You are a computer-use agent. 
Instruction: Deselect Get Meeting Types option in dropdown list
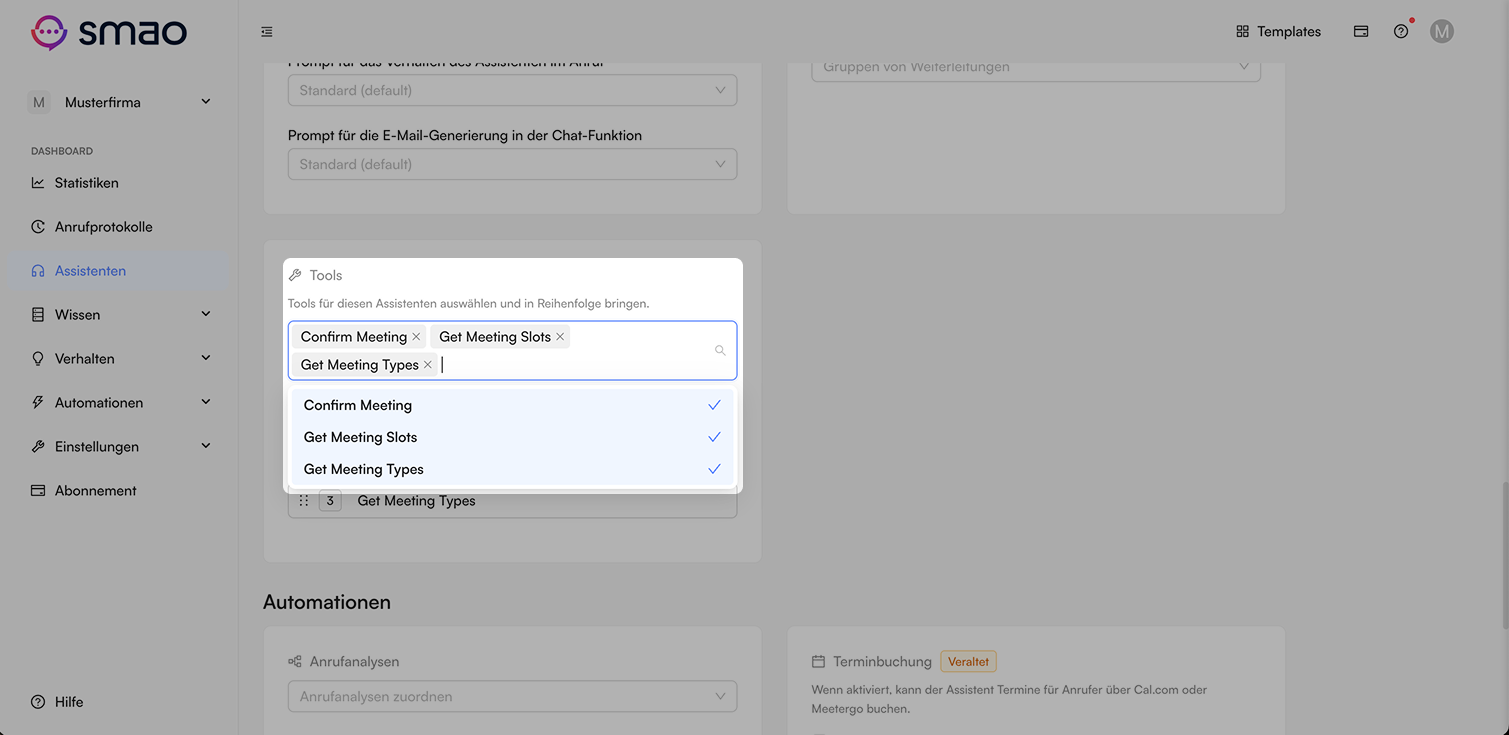tap(512, 469)
